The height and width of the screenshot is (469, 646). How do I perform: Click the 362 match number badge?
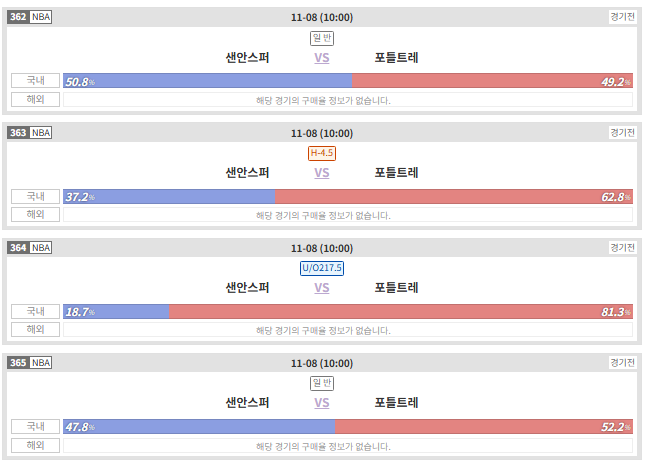(18, 17)
